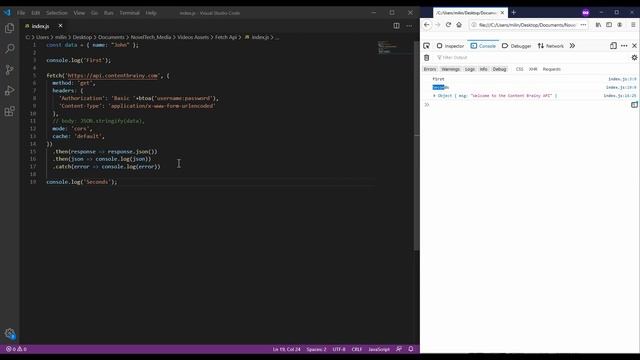This screenshot has height=360, width=640.
Task: Open the notifications bell in status bar
Action: 411,349
